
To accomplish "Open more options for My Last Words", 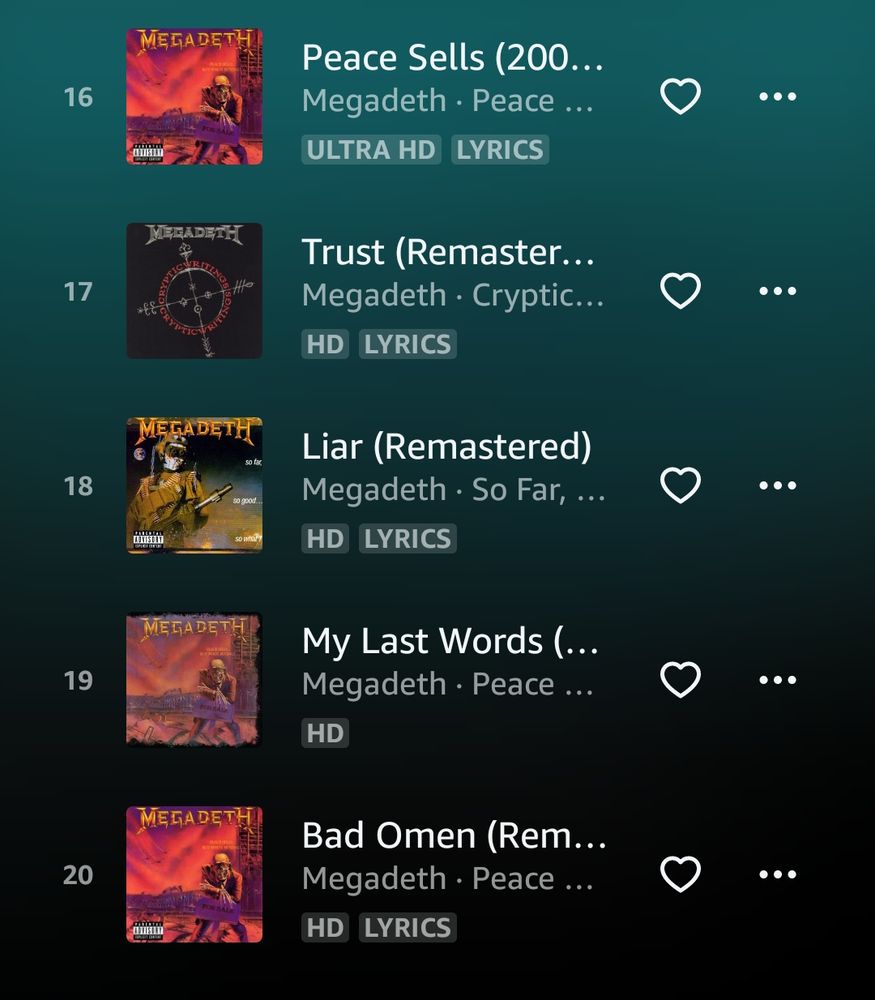I will (x=777, y=680).
